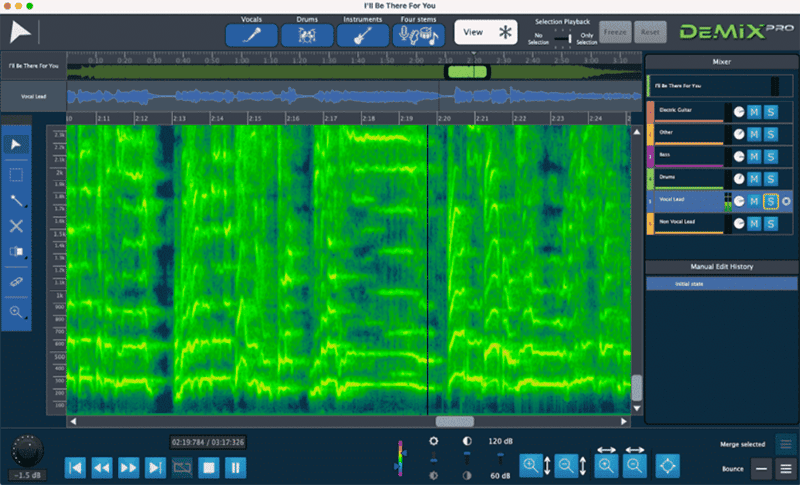Click the crosshair fit-to-view button

click(667, 465)
